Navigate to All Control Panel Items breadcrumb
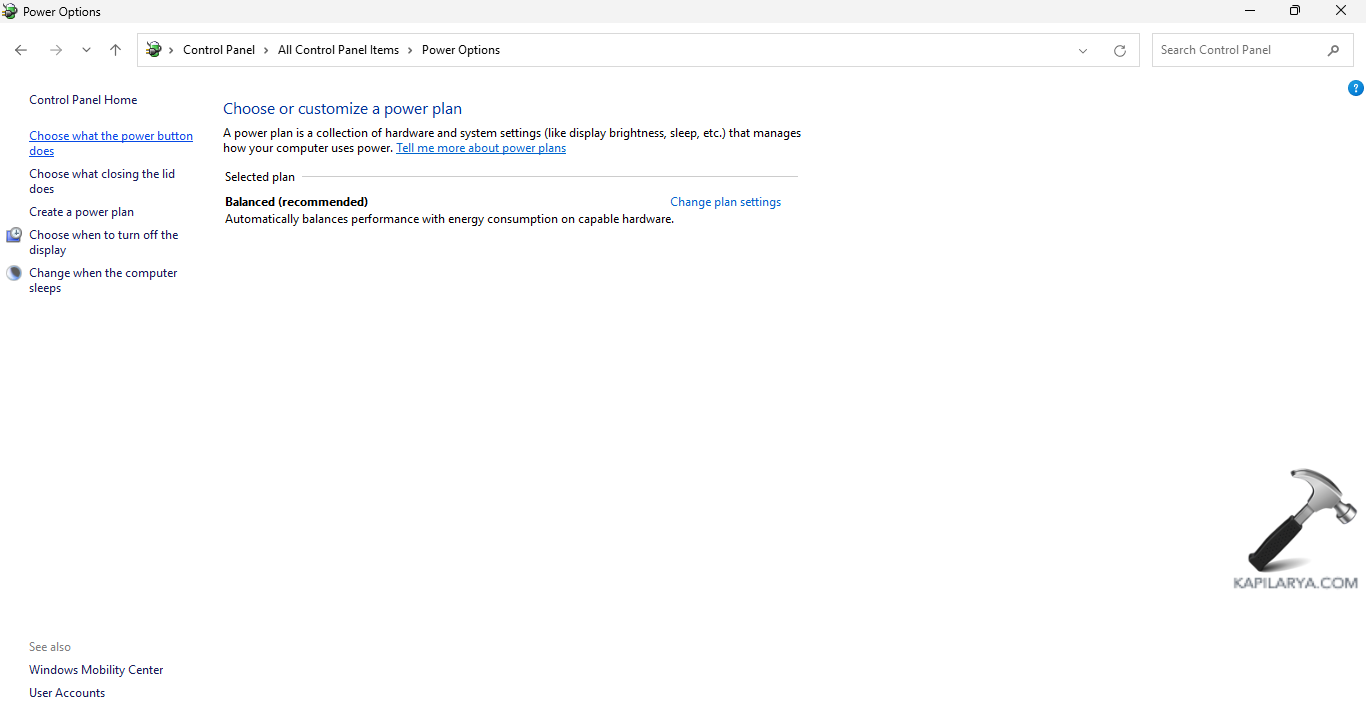The height and width of the screenshot is (712, 1366). 338,50
